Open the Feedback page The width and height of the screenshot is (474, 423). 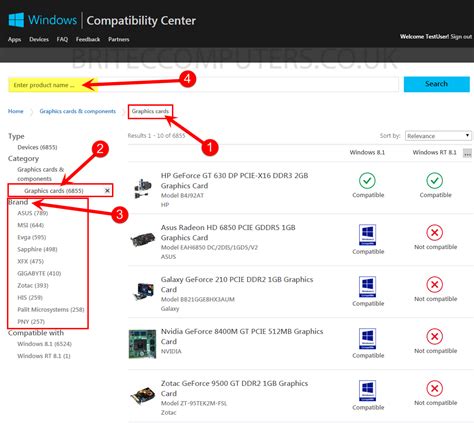[x=88, y=39]
